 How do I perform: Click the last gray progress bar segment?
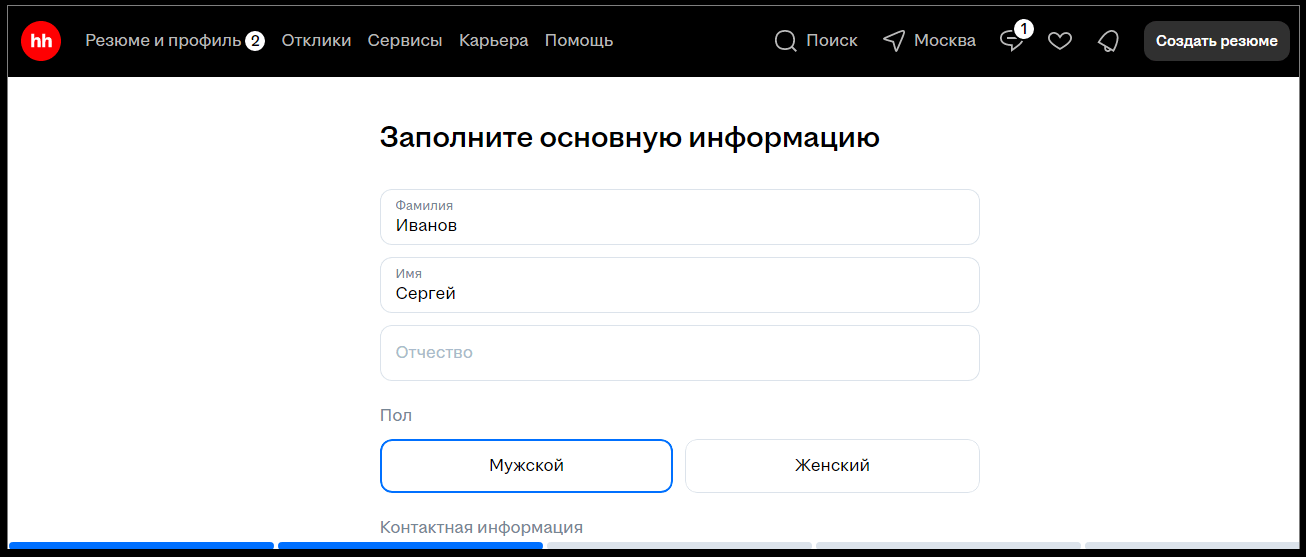[1190, 546]
